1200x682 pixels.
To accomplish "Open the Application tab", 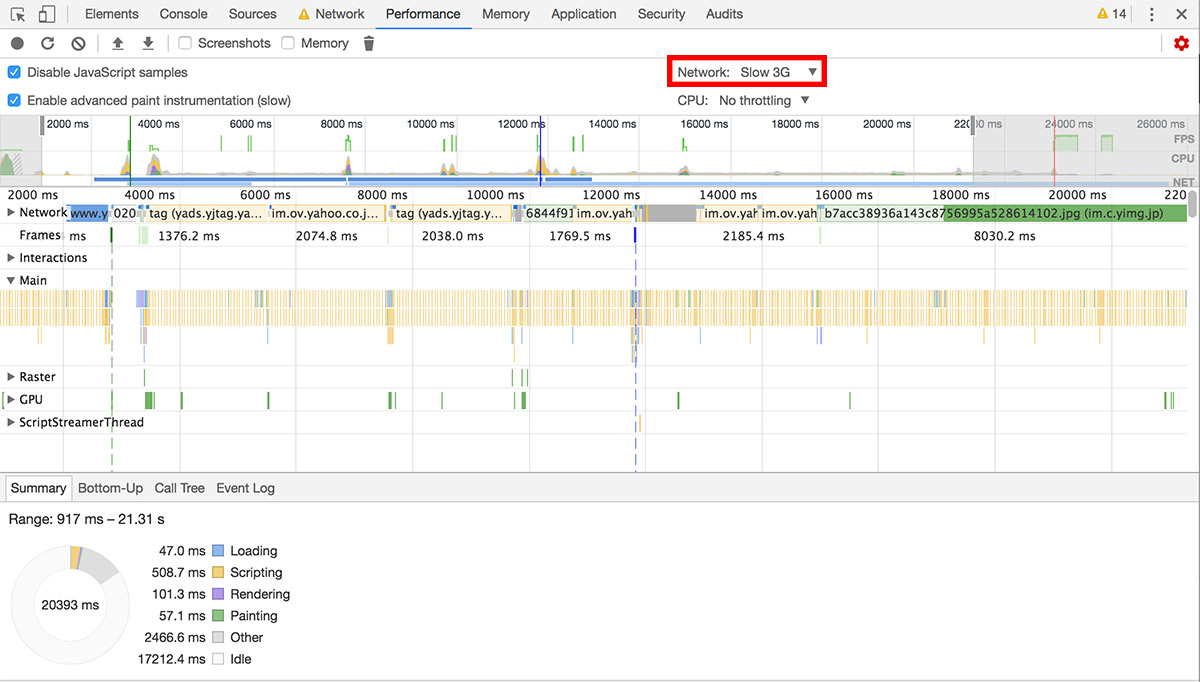I will point(583,14).
